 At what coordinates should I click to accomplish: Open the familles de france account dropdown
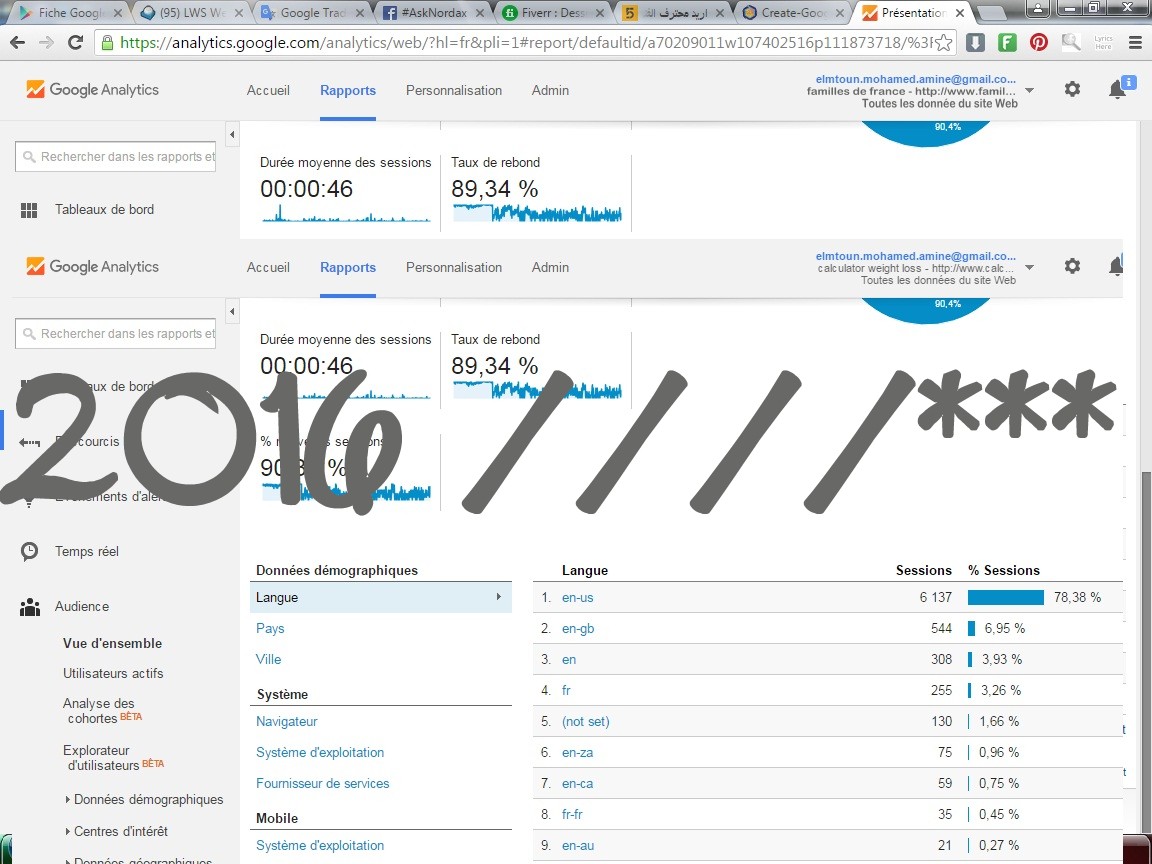[x=1030, y=90]
